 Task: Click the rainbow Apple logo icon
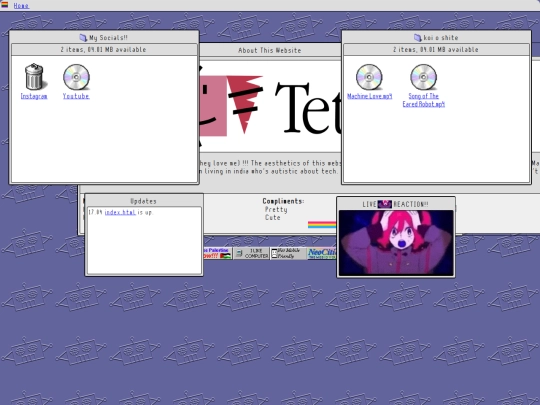[5, 5]
